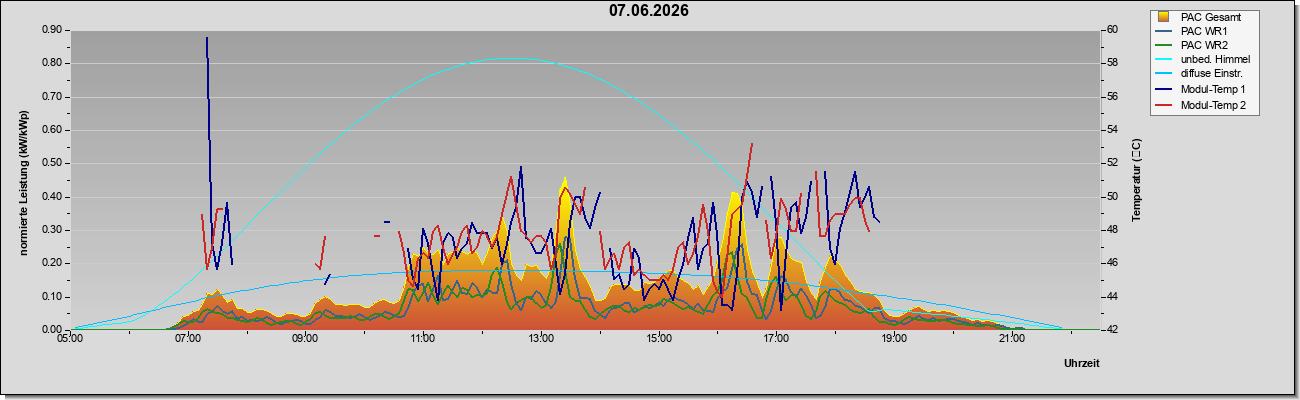Click the PAC WR2 legend label
Screen dimensions: 1300x400
(x=1204, y=45)
